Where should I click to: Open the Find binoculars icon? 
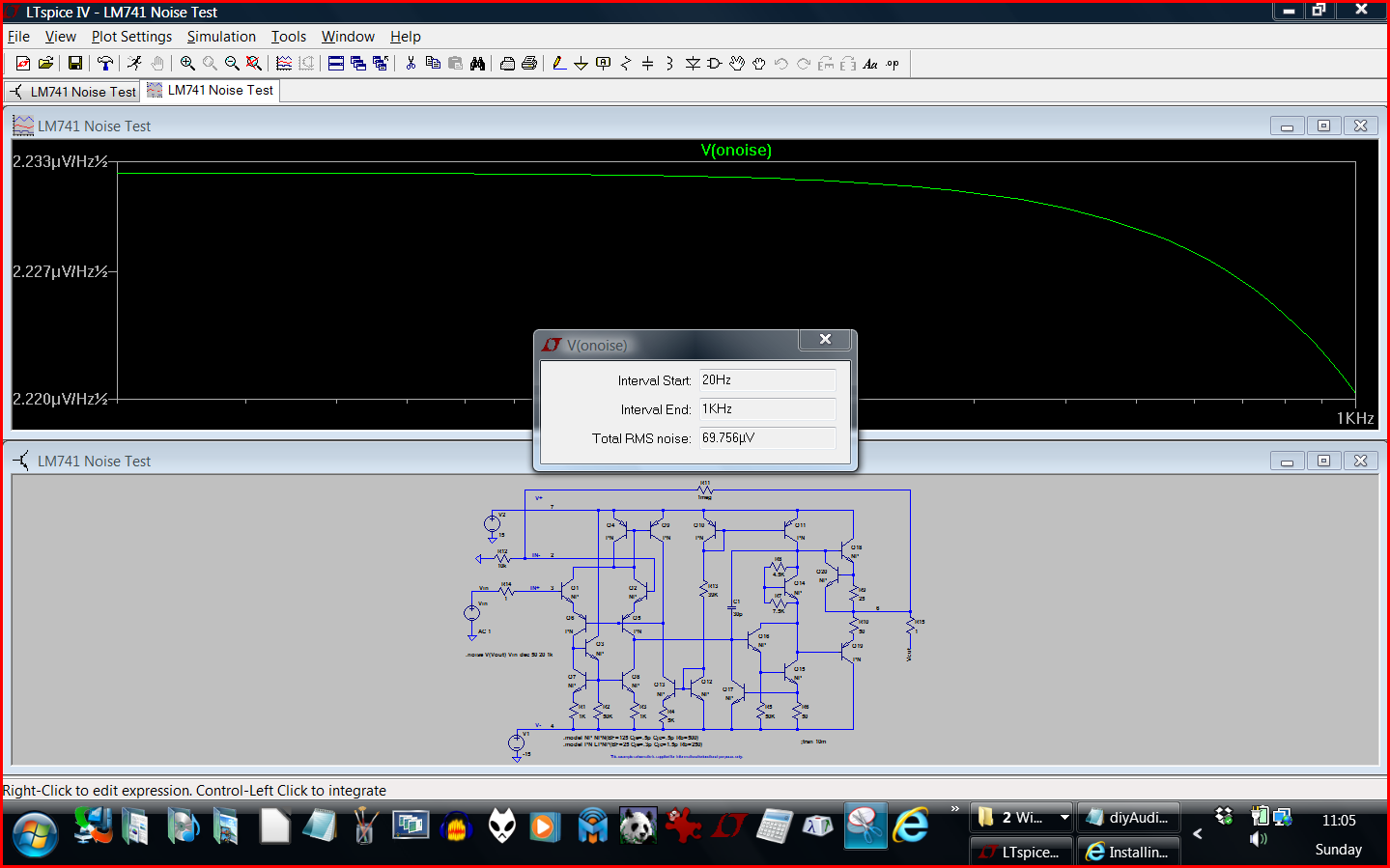(x=477, y=63)
